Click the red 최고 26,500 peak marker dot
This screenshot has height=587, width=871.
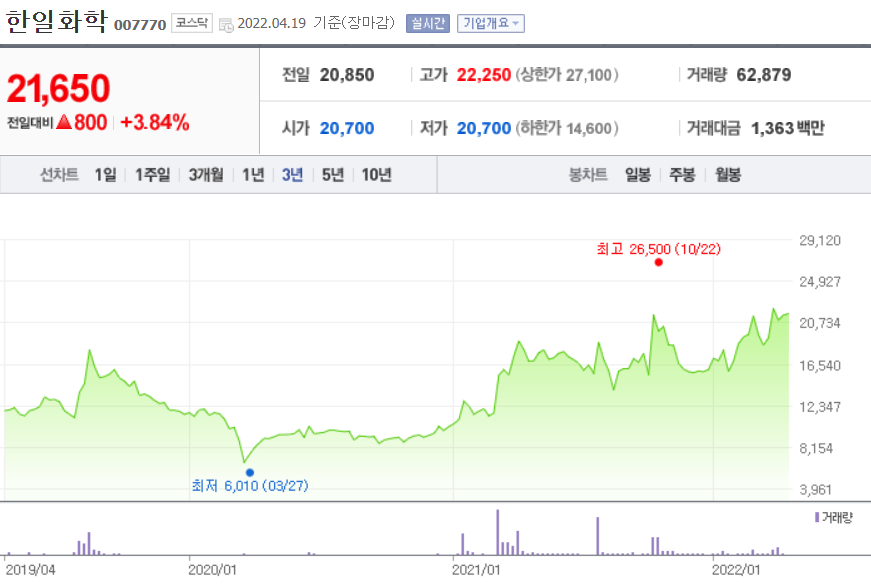click(658, 262)
